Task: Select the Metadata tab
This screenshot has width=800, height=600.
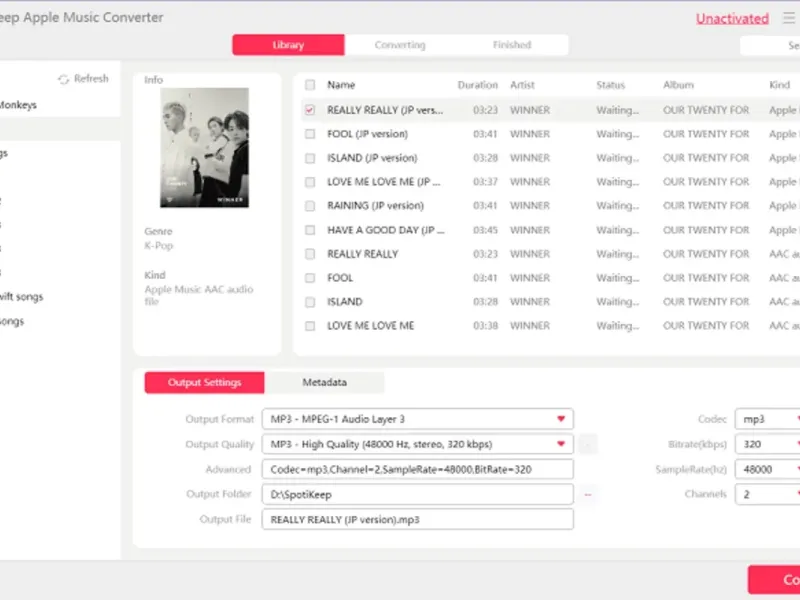Action: pos(324,383)
